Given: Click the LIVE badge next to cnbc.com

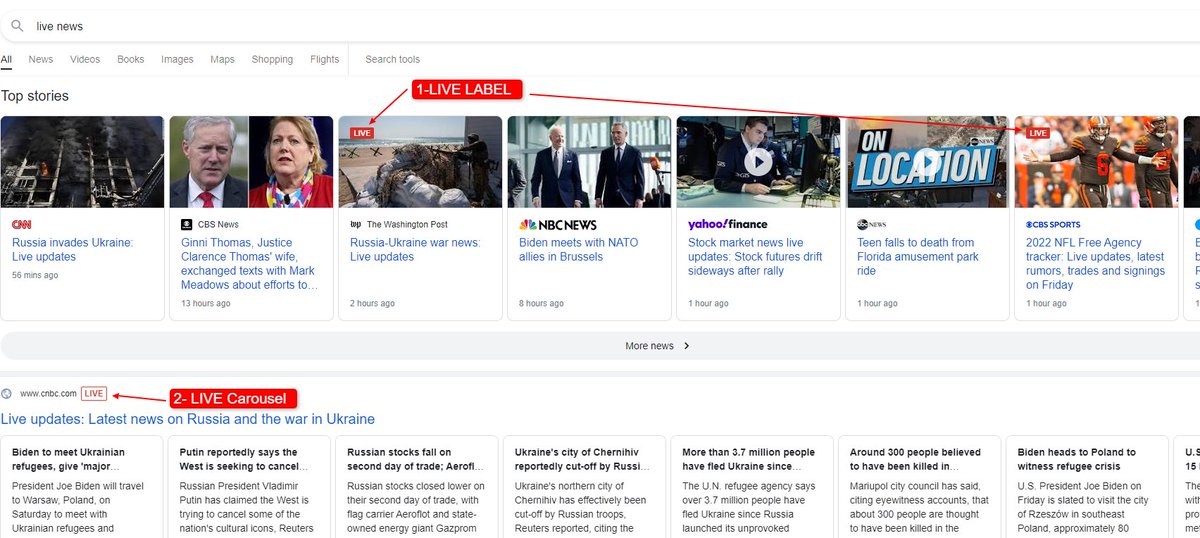Looking at the screenshot, I should pos(93,394).
